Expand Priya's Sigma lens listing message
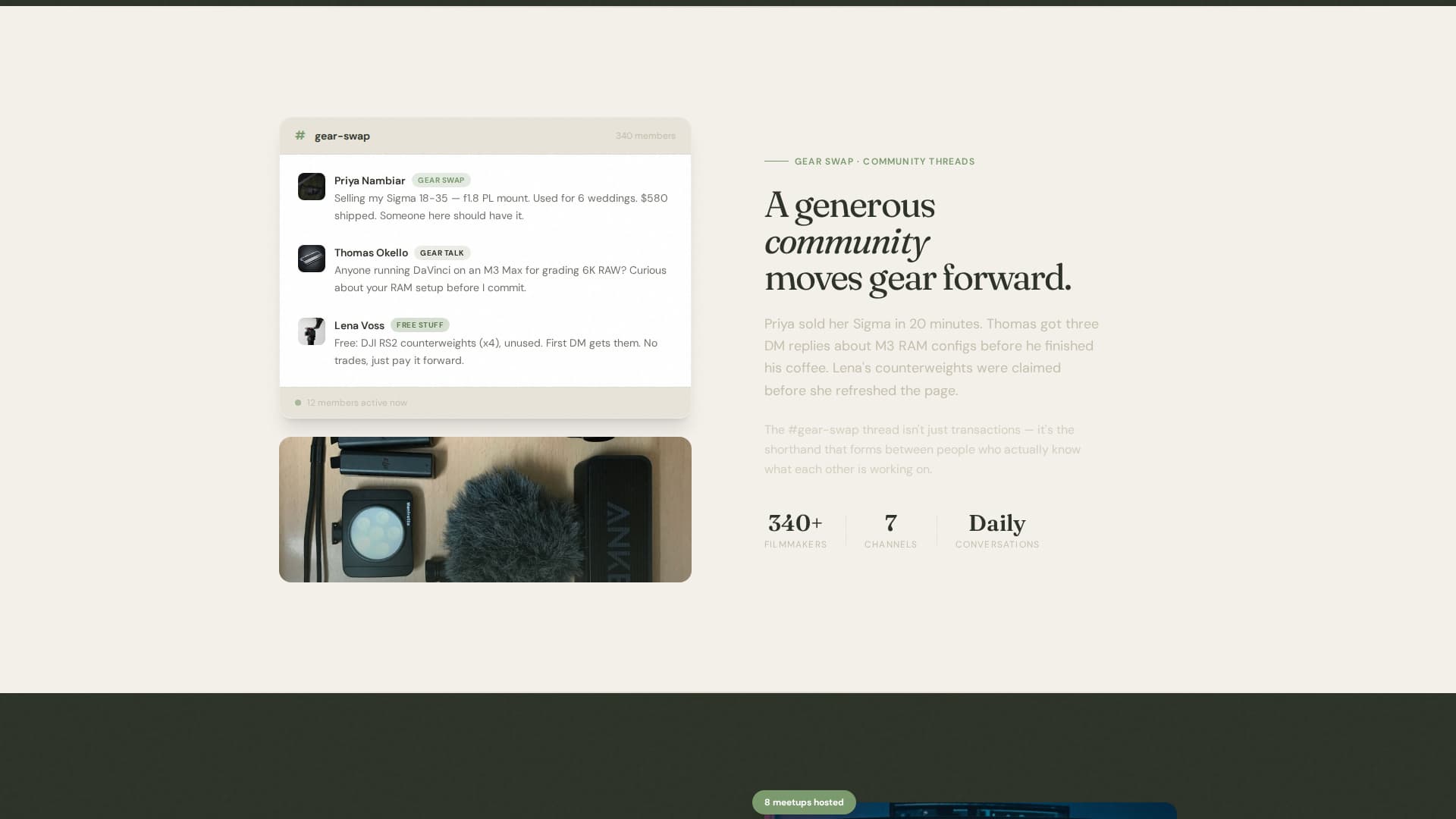The height and width of the screenshot is (819, 1456). tap(500, 206)
